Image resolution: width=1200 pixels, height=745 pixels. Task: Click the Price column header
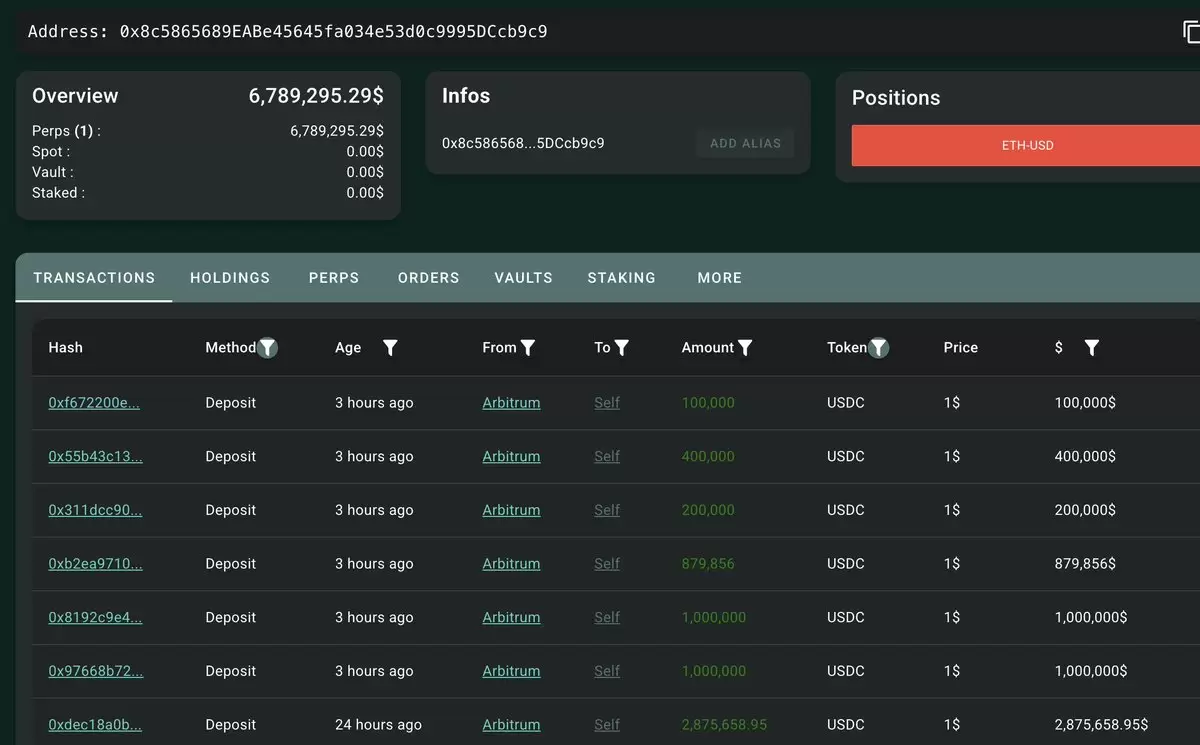point(961,348)
